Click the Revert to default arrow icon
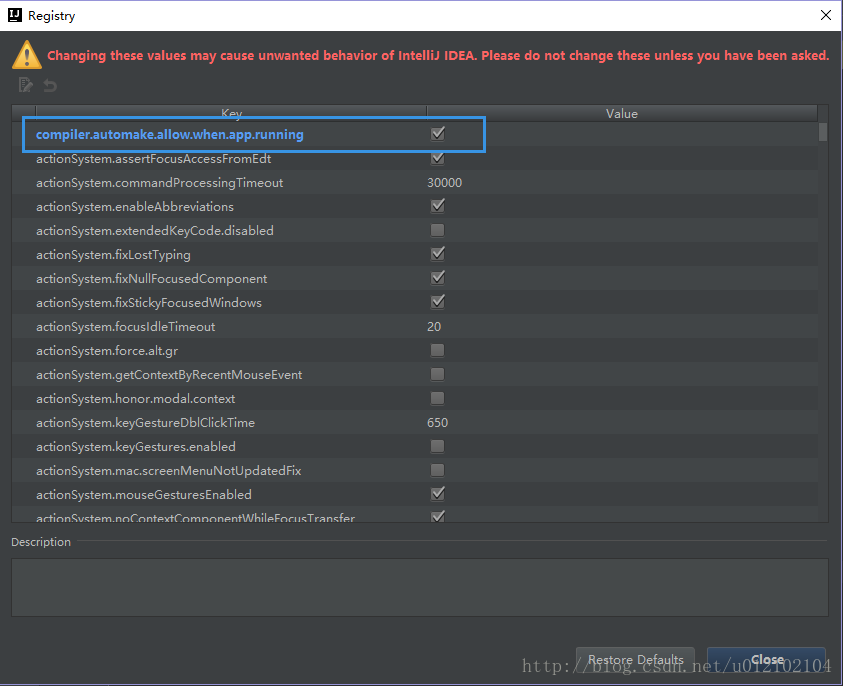Viewport: 843px width, 686px height. 50,85
